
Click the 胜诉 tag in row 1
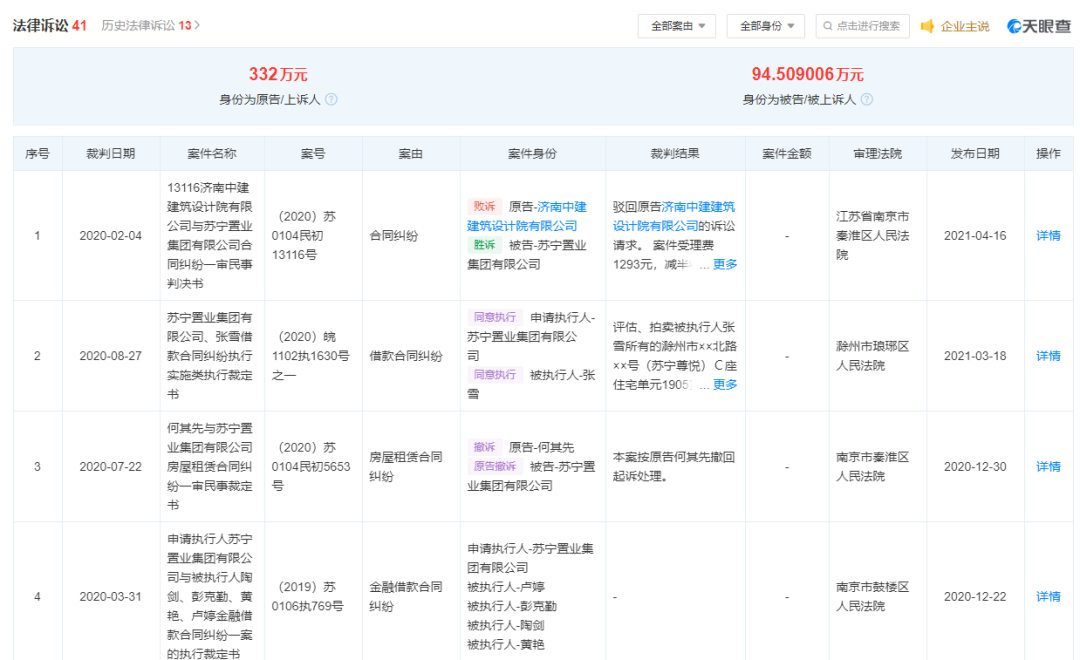[x=484, y=245]
